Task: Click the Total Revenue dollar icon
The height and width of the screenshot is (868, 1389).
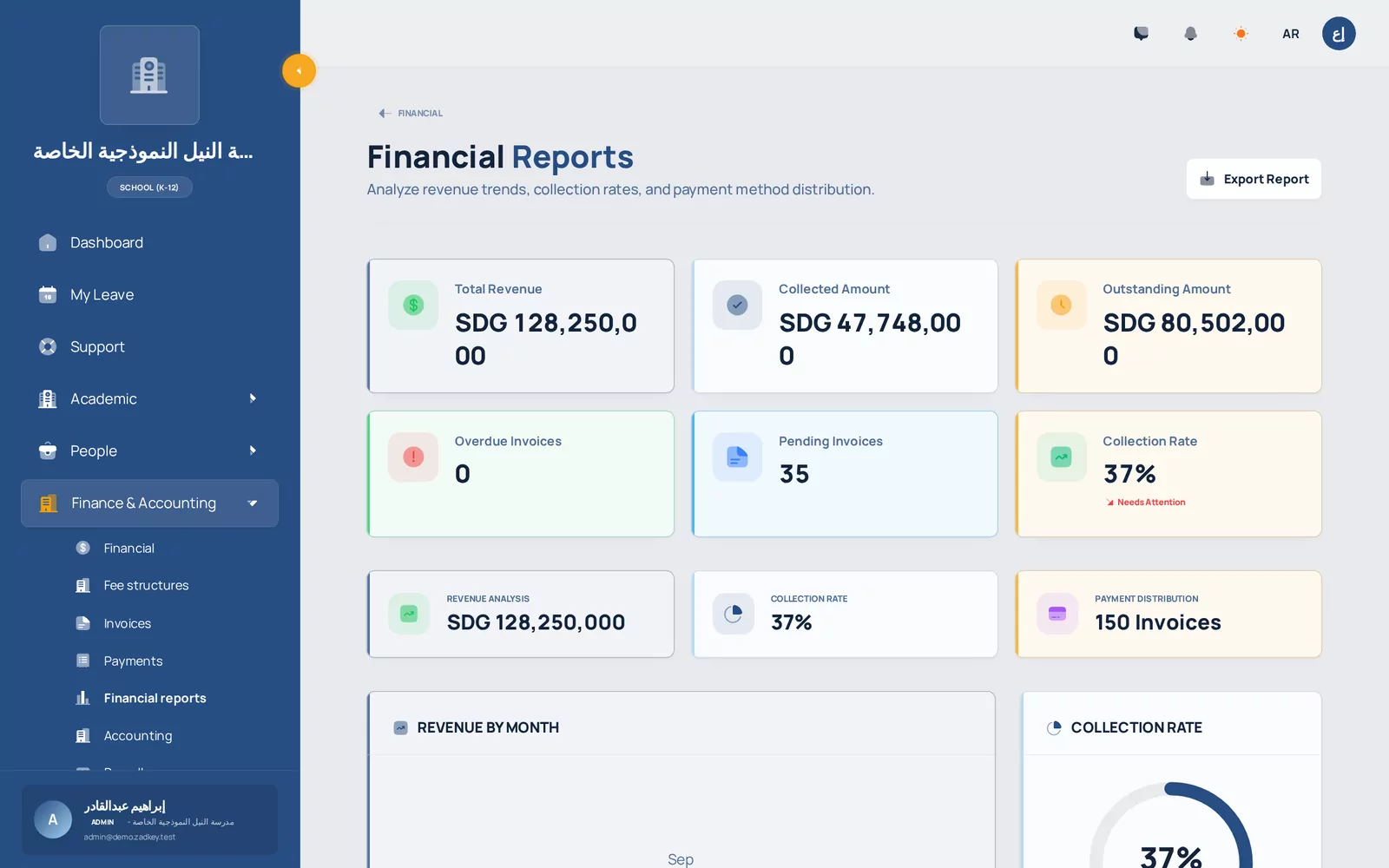Action: pos(413,306)
